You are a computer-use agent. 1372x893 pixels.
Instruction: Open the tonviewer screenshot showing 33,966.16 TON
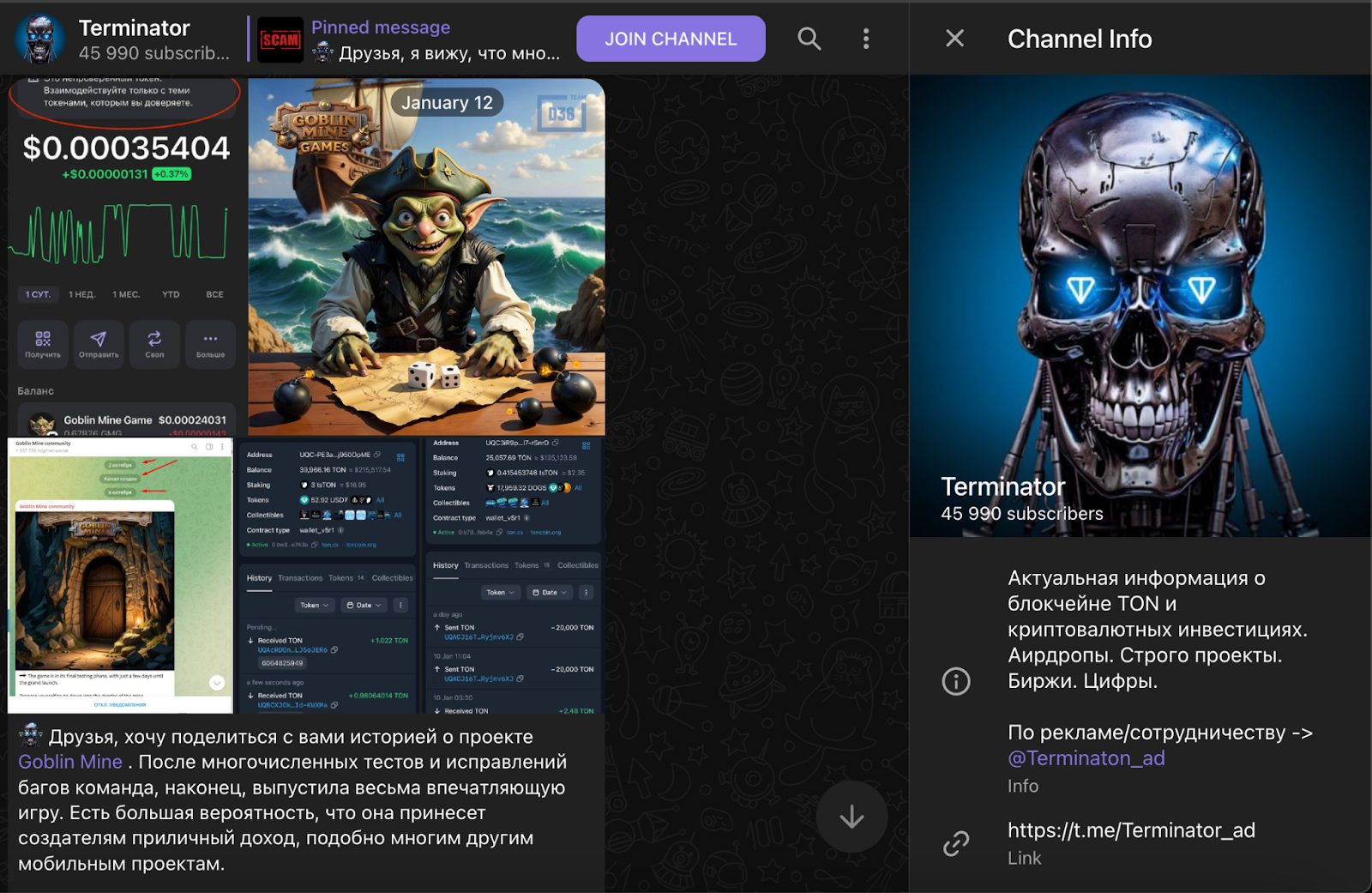[x=328, y=576]
